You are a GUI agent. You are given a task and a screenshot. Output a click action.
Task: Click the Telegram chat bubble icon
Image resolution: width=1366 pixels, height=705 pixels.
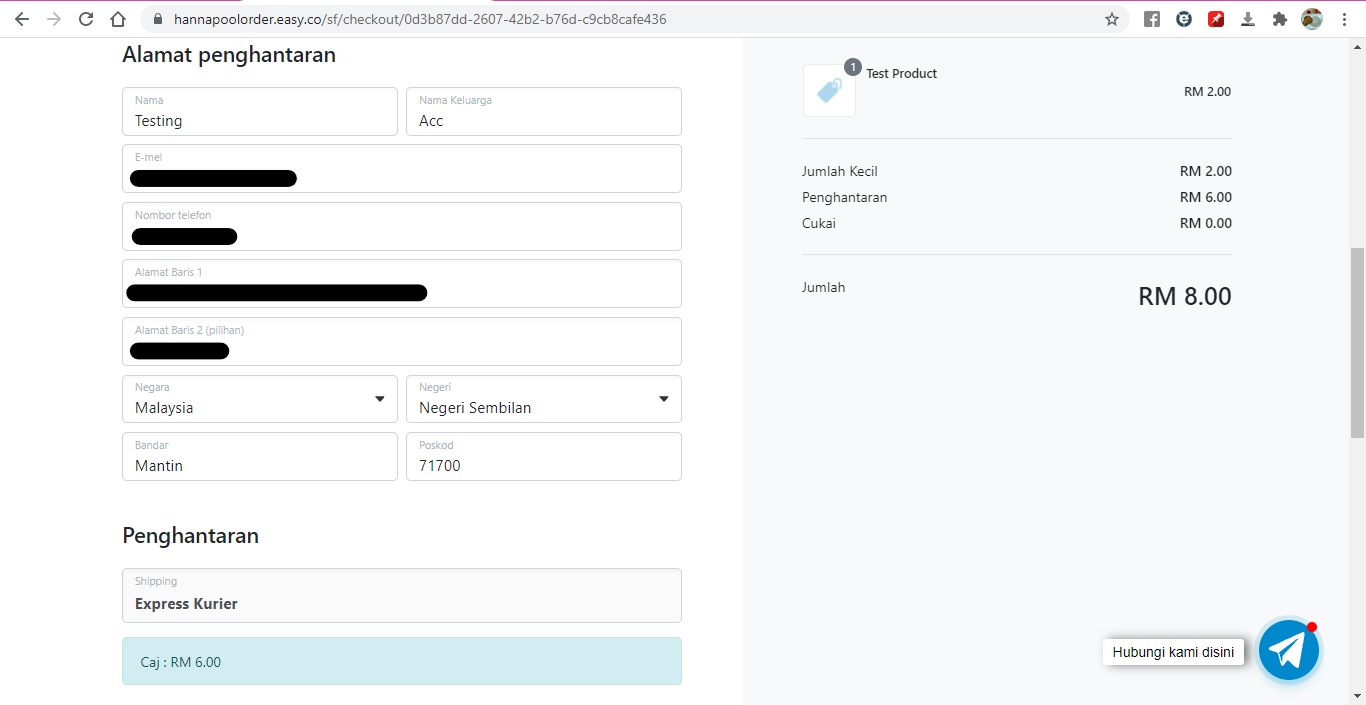(x=1288, y=651)
